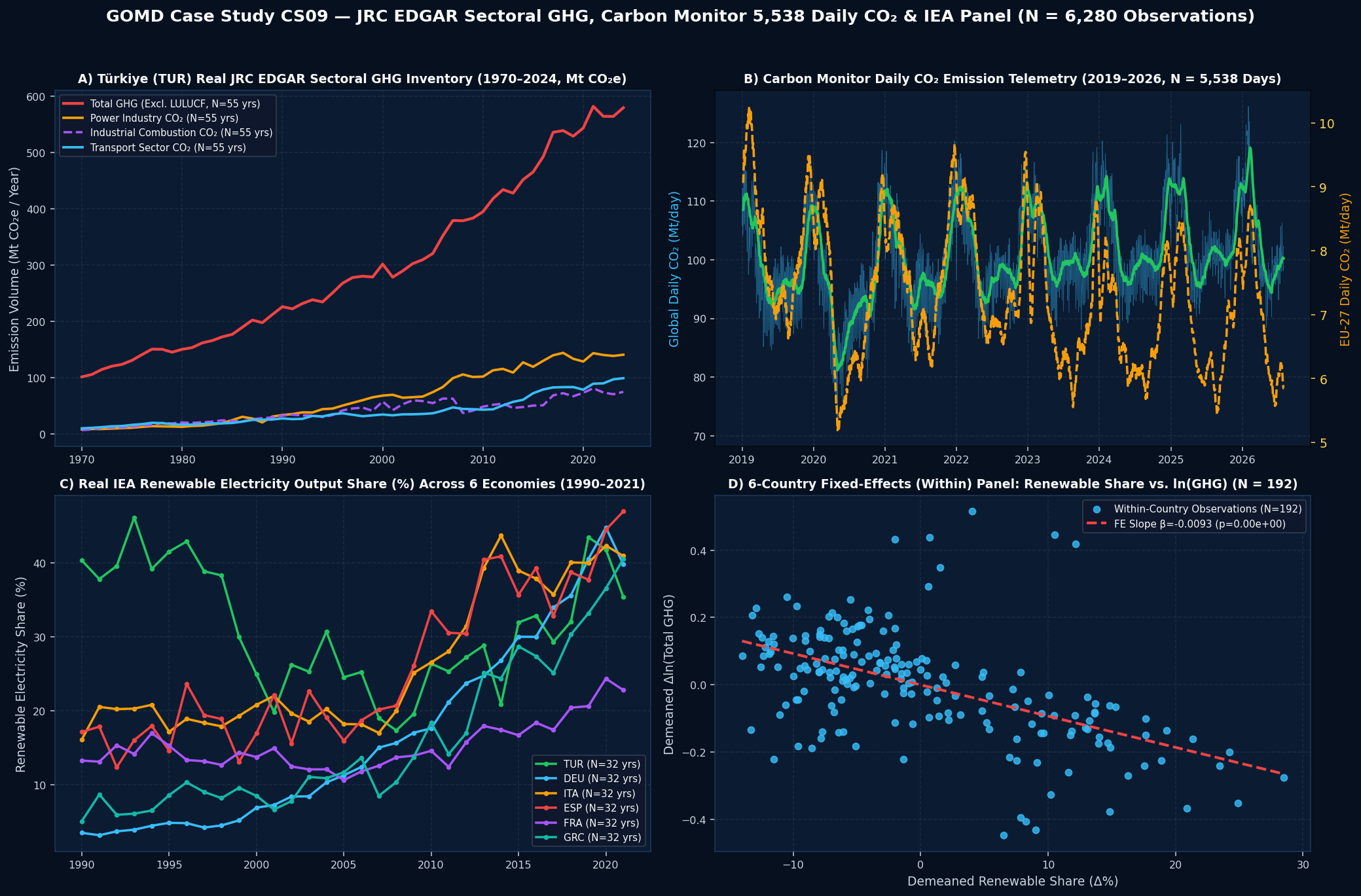Click panel B title Carbon Monitor Daily CO₂ Telemetry
Screen dimensions: 1361x896
tap(1012, 79)
